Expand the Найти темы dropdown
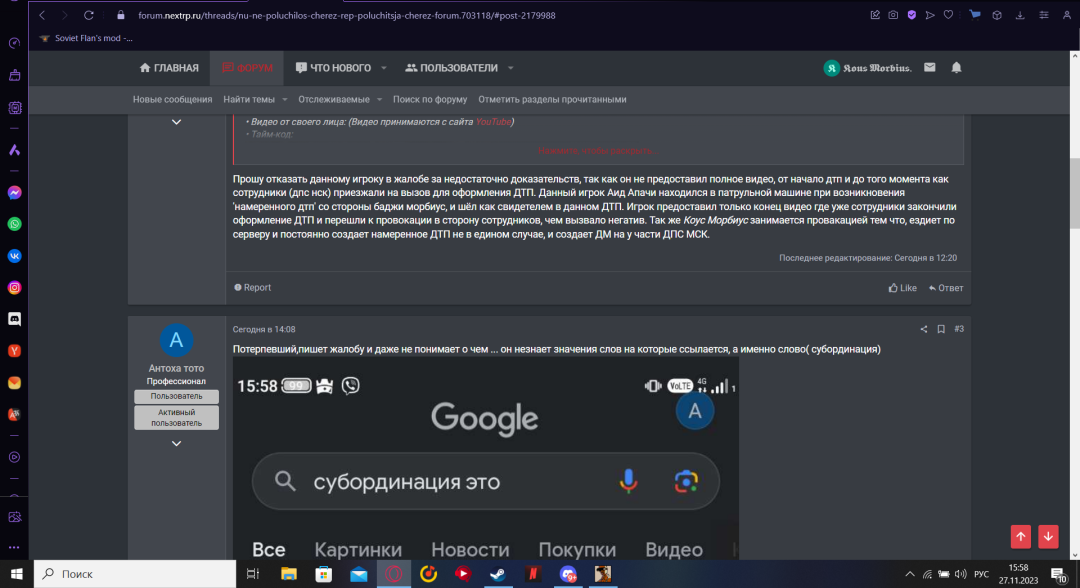This screenshot has width=1080, height=588. (285, 100)
